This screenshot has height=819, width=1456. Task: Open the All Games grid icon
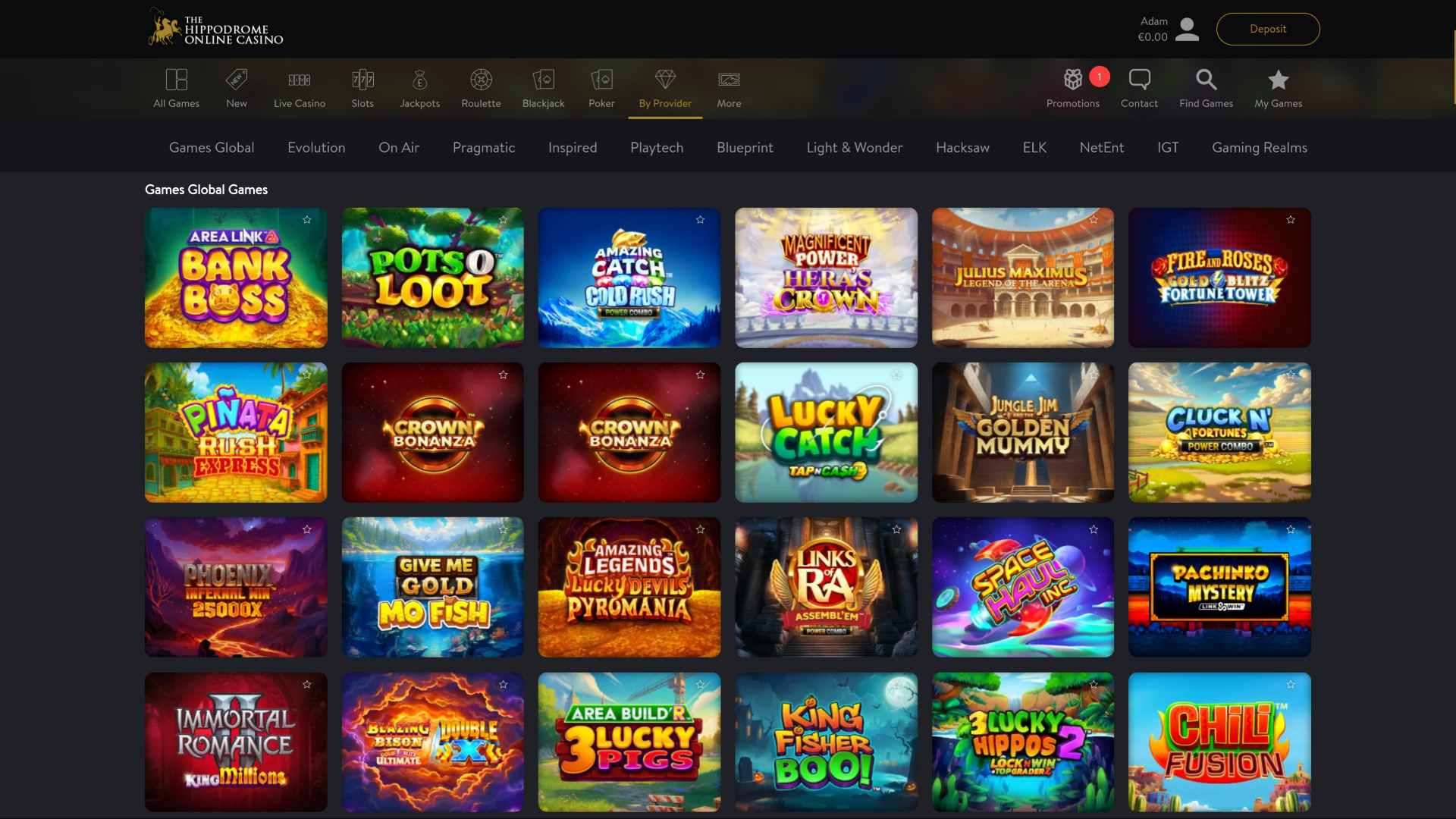tap(176, 80)
